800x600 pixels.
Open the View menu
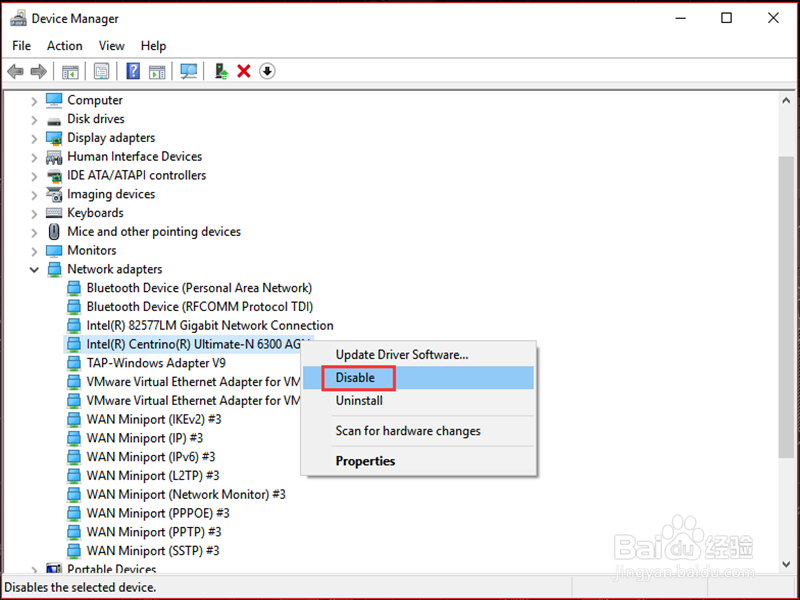(x=112, y=46)
